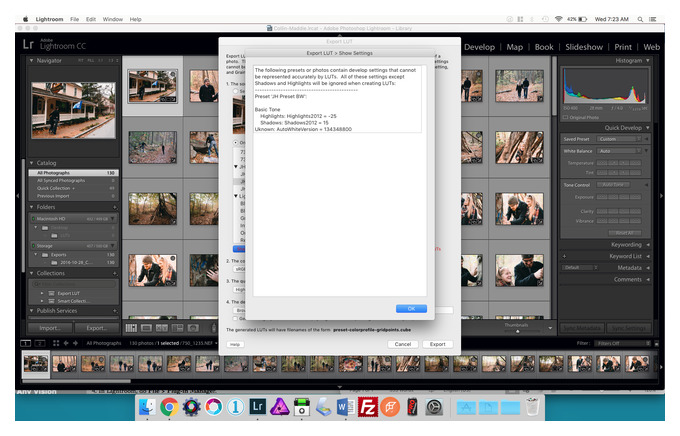Viewport: 680px width, 436px height.
Task: Switch to the Develop module
Action: pyautogui.click(x=479, y=47)
